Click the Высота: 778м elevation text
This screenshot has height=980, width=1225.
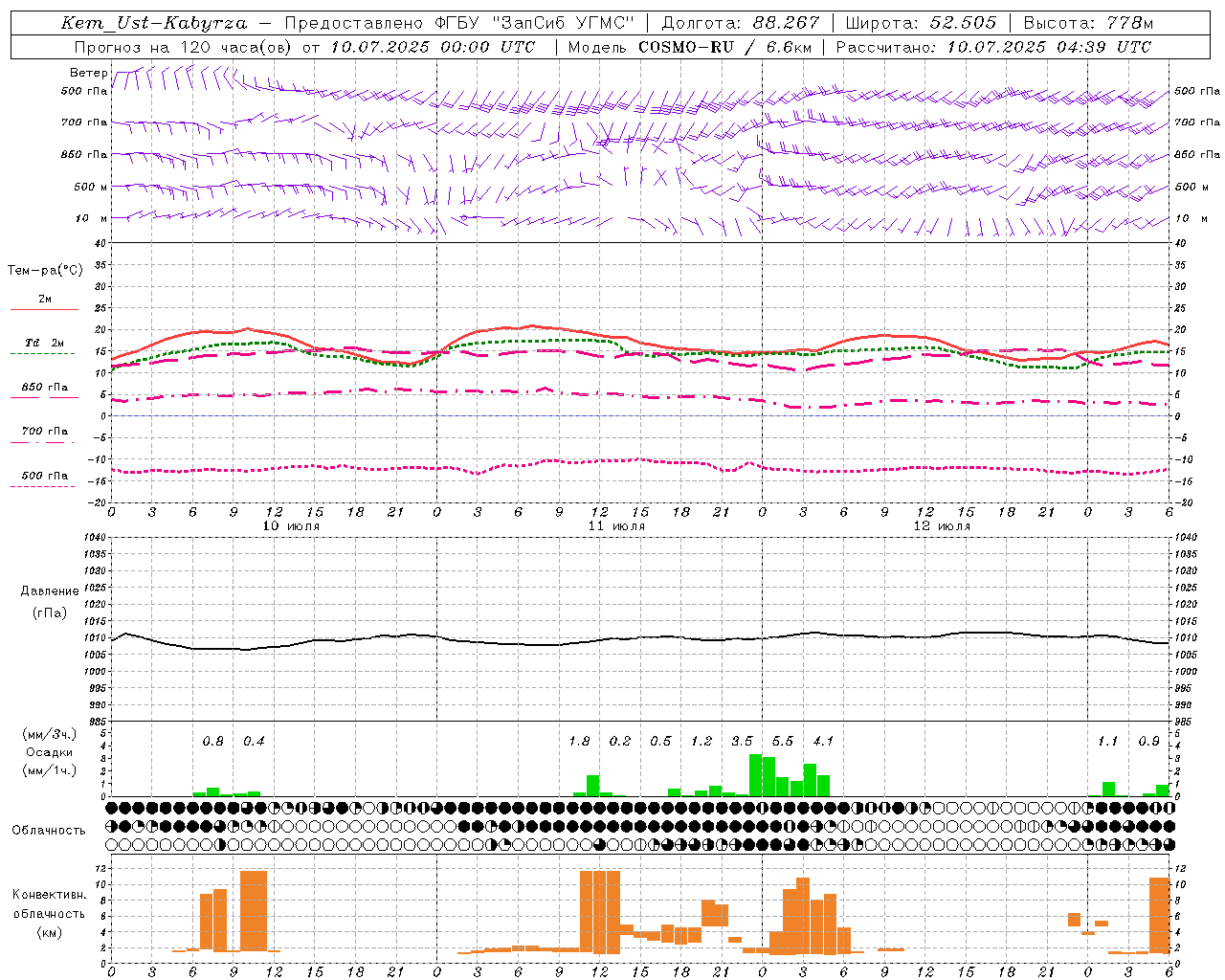(x=1088, y=23)
